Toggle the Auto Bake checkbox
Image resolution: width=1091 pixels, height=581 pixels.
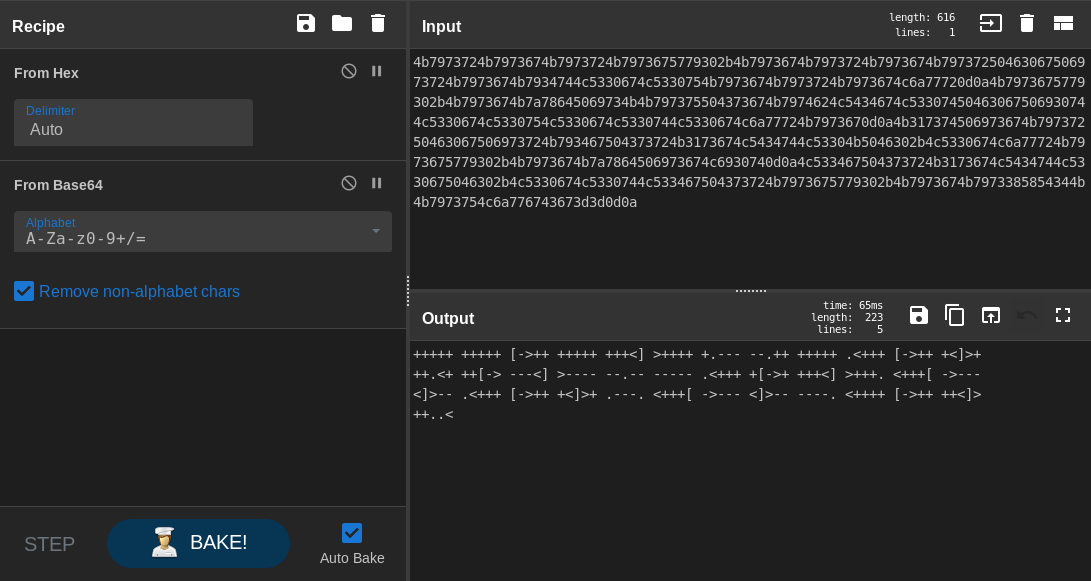click(x=352, y=533)
